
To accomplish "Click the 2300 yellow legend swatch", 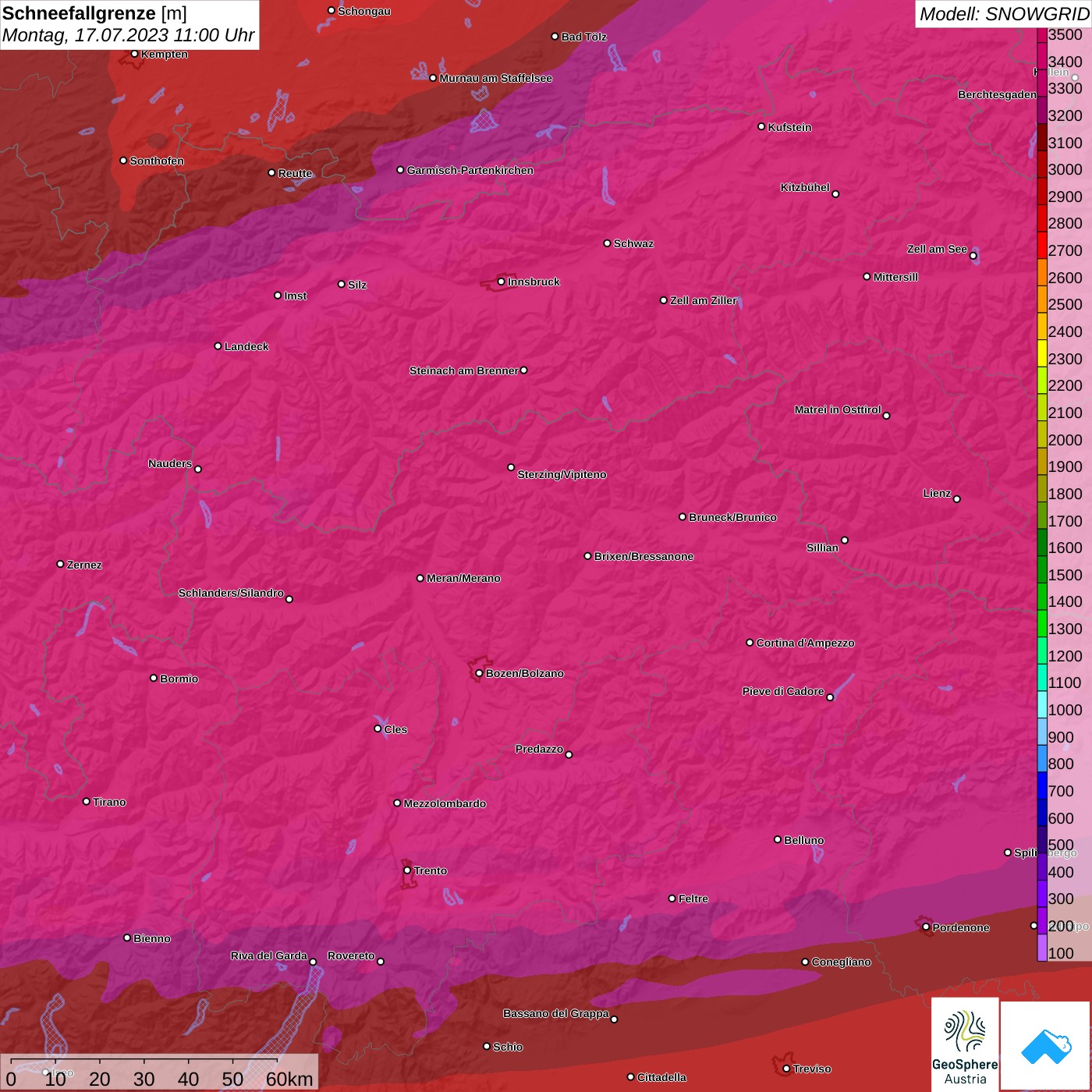I will pyautogui.click(x=1042, y=353).
